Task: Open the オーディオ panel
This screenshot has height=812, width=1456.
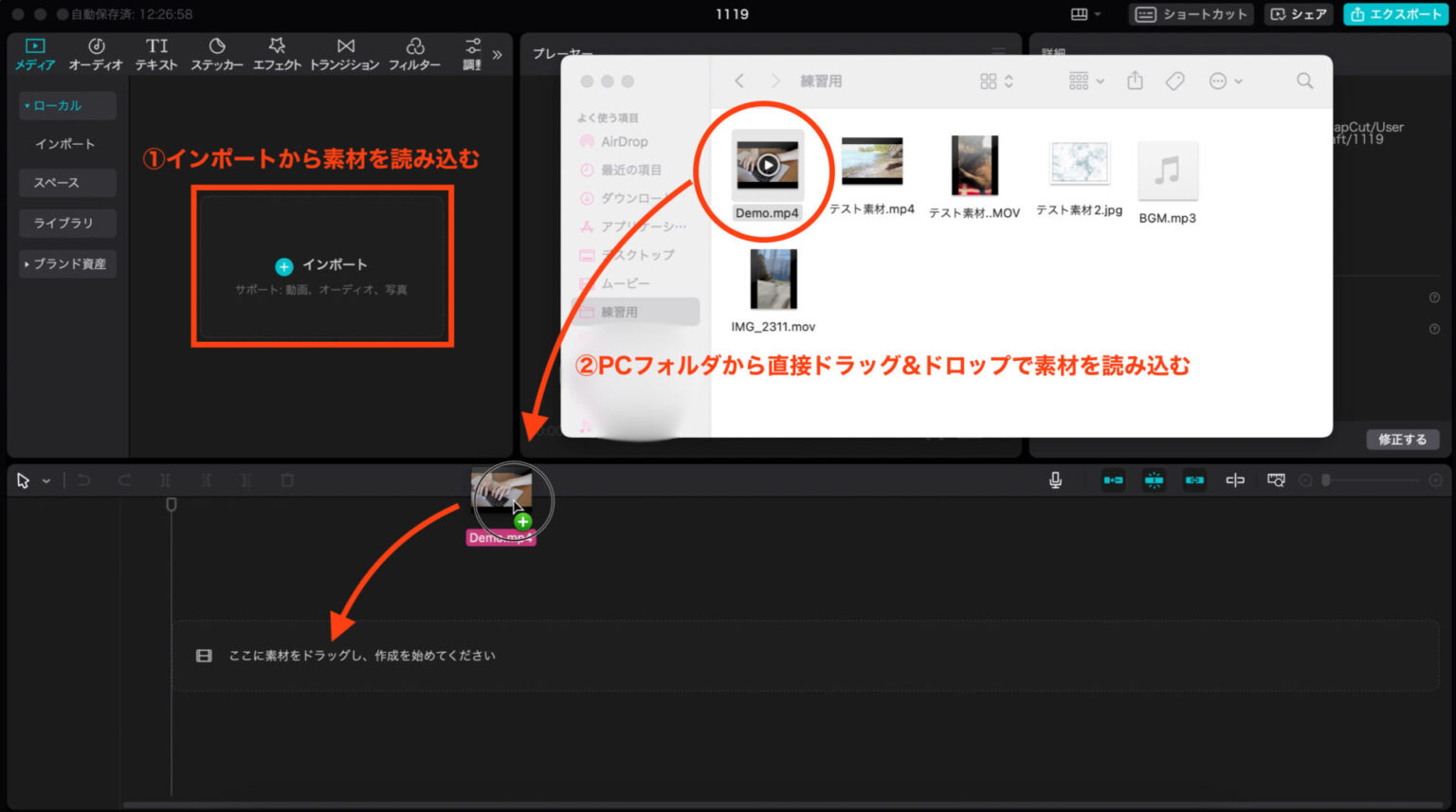Action: [x=95, y=54]
